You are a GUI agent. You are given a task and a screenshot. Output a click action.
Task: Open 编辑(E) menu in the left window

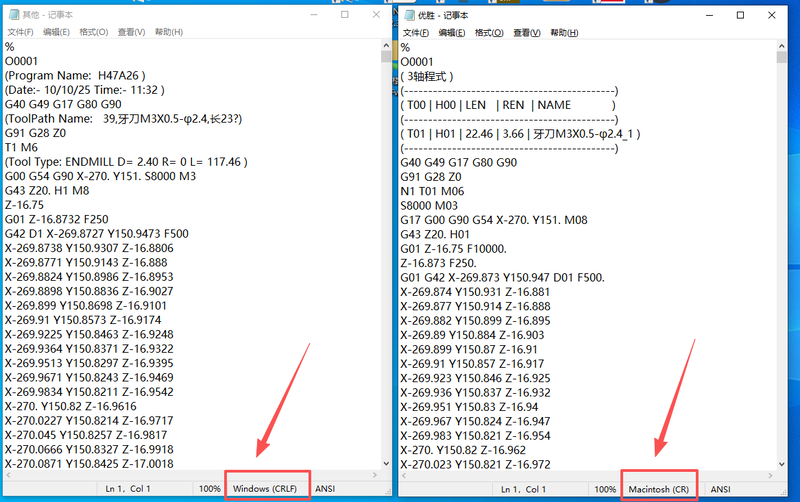pyautogui.click(x=56, y=32)
